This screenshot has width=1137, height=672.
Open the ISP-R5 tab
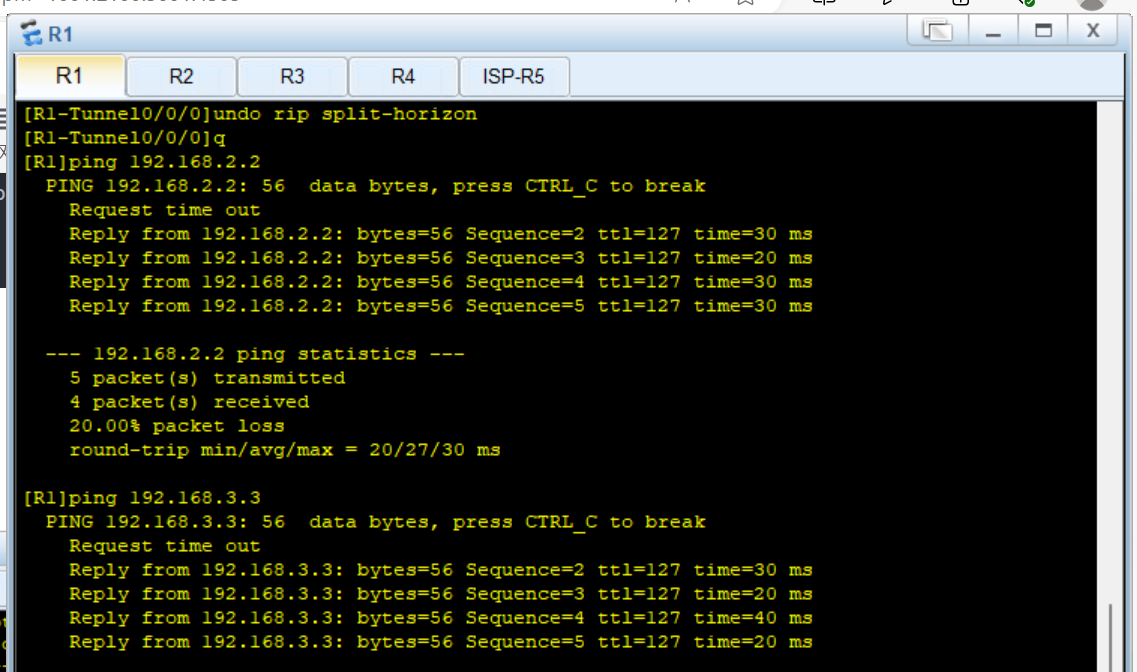click(x=514, y=76)
